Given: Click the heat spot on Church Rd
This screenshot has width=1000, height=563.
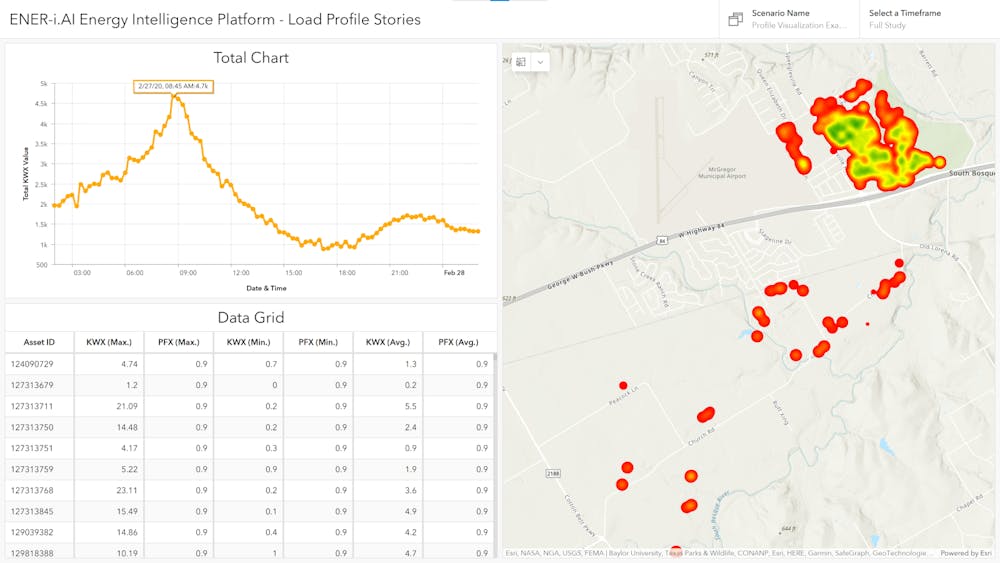Looking at the screenshot, I should [705, 415].
